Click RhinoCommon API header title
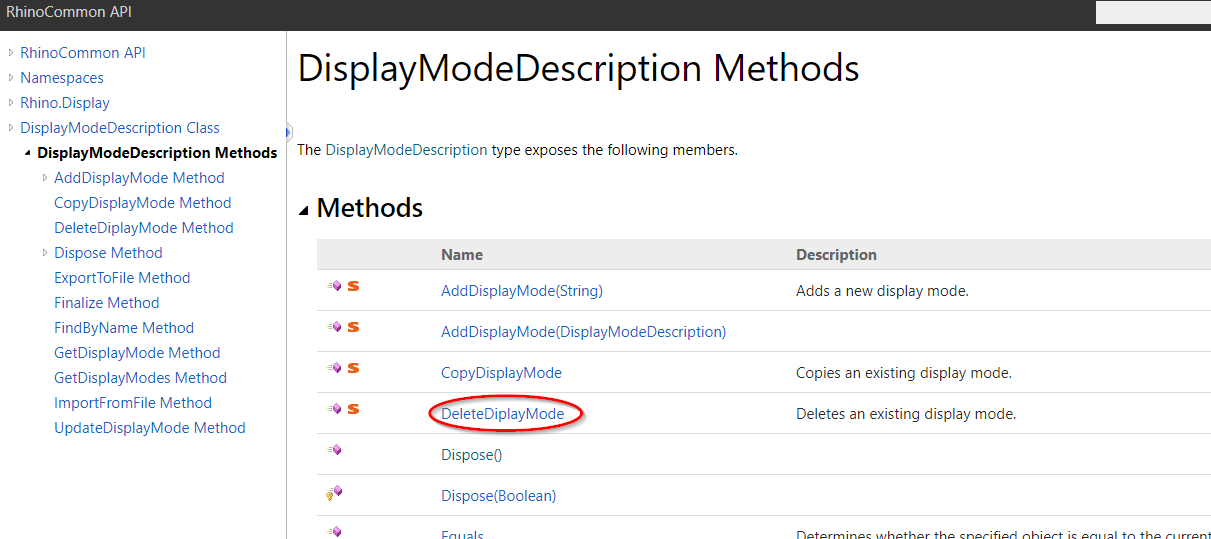This screenshot has width=1211, height=539. [69, 13]
